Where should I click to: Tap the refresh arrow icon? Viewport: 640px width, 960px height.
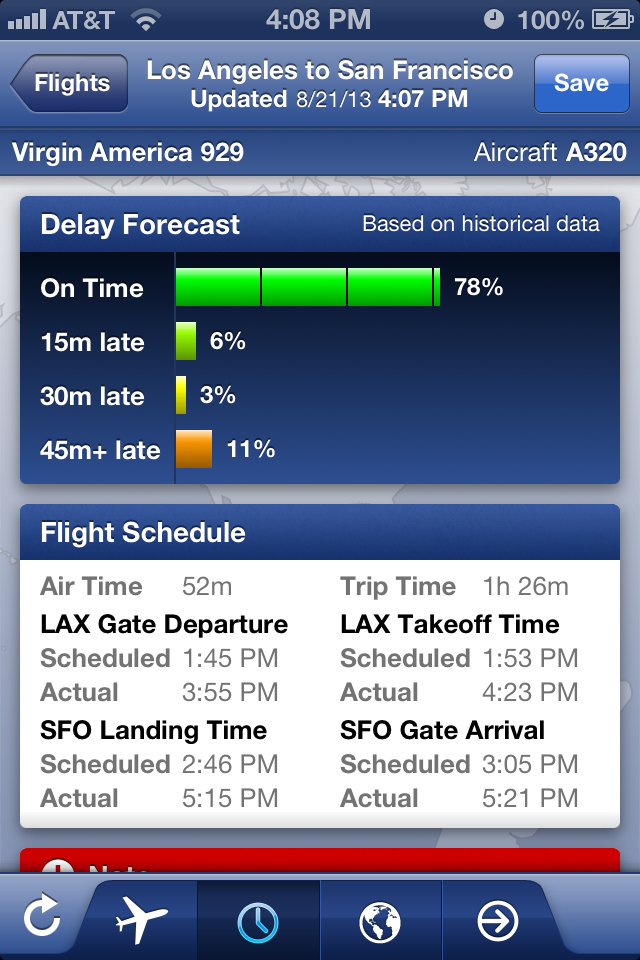[x=42, y=917]
